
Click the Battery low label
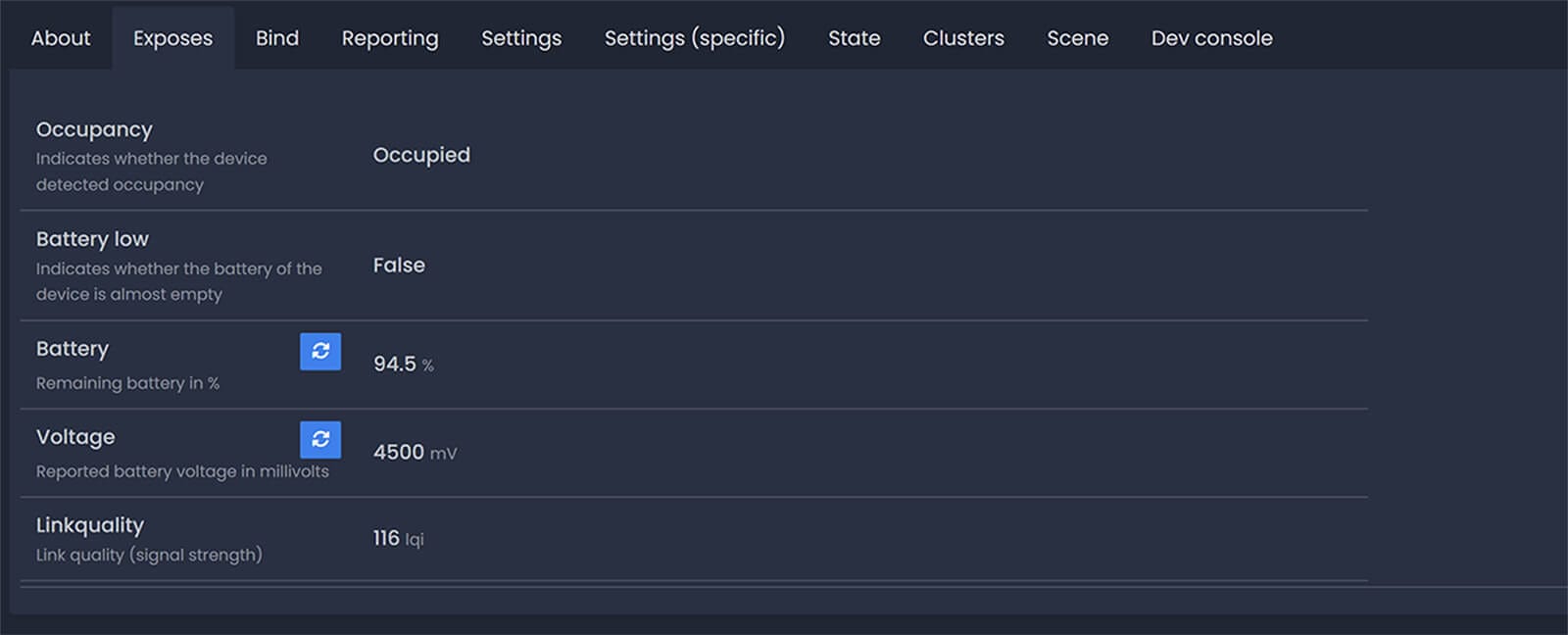92,239
